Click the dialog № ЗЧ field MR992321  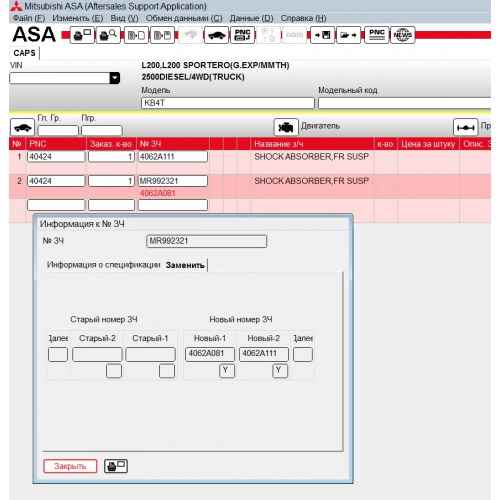(x=207, y=241)
